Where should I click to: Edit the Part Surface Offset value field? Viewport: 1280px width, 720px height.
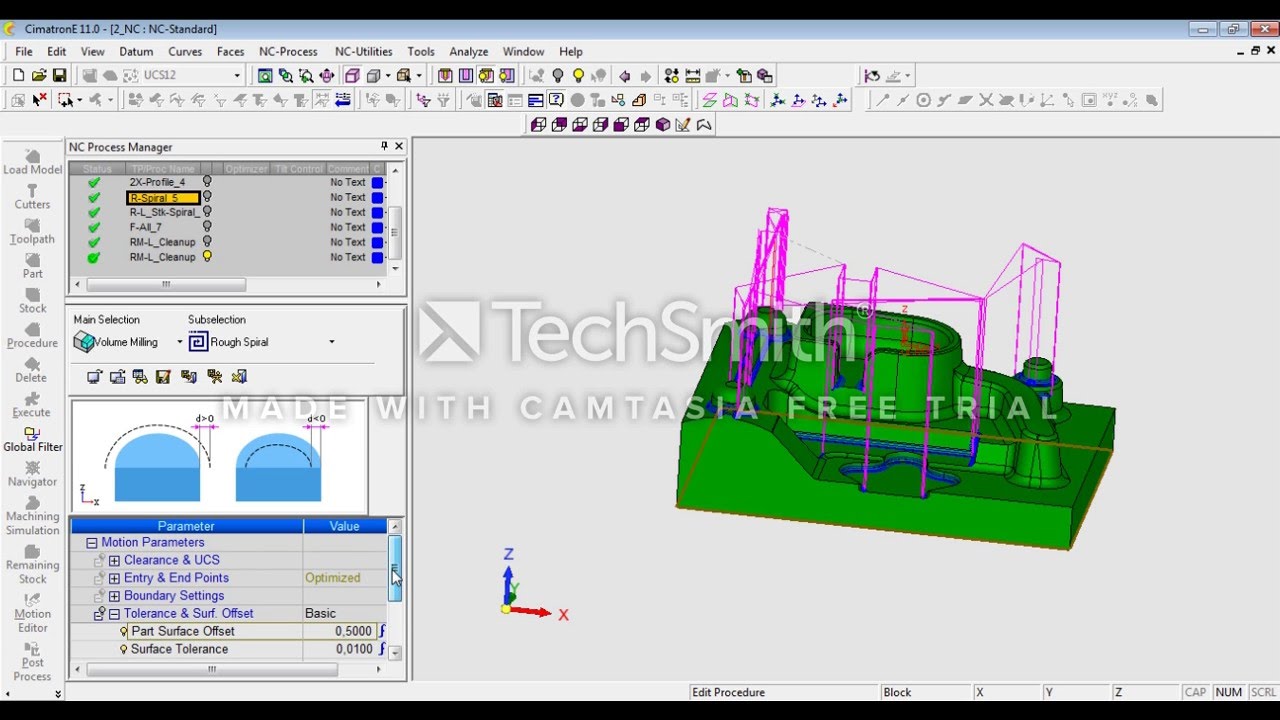point(340,631)
